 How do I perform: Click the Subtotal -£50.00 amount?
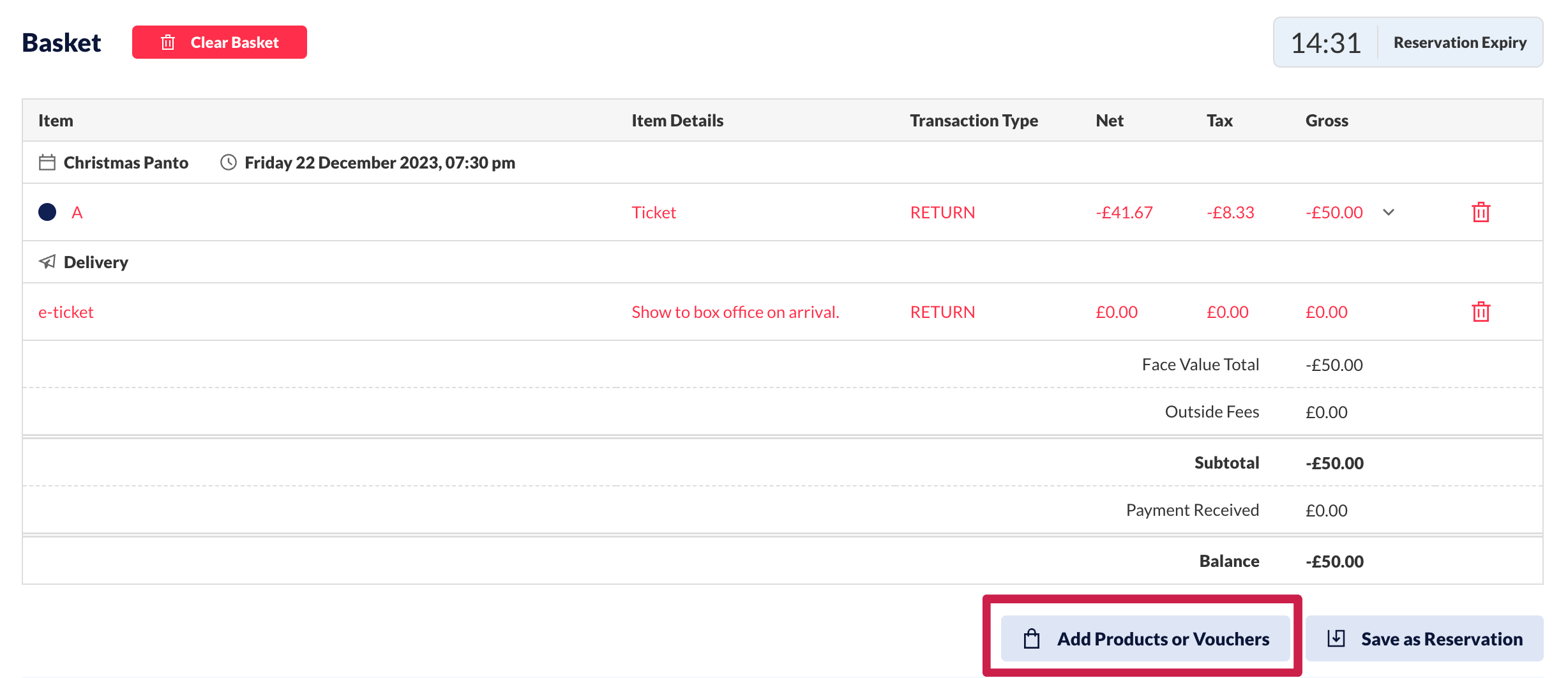[1334, 463]
